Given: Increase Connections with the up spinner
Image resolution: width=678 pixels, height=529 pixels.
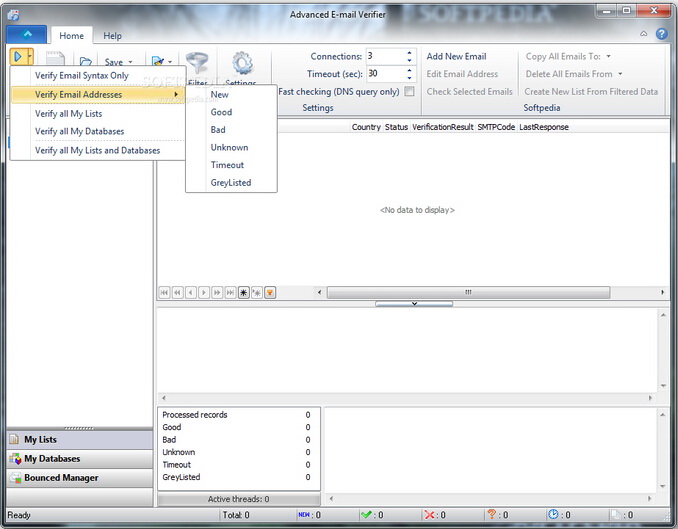Looking at the screenshot, I should coord(409,53).
